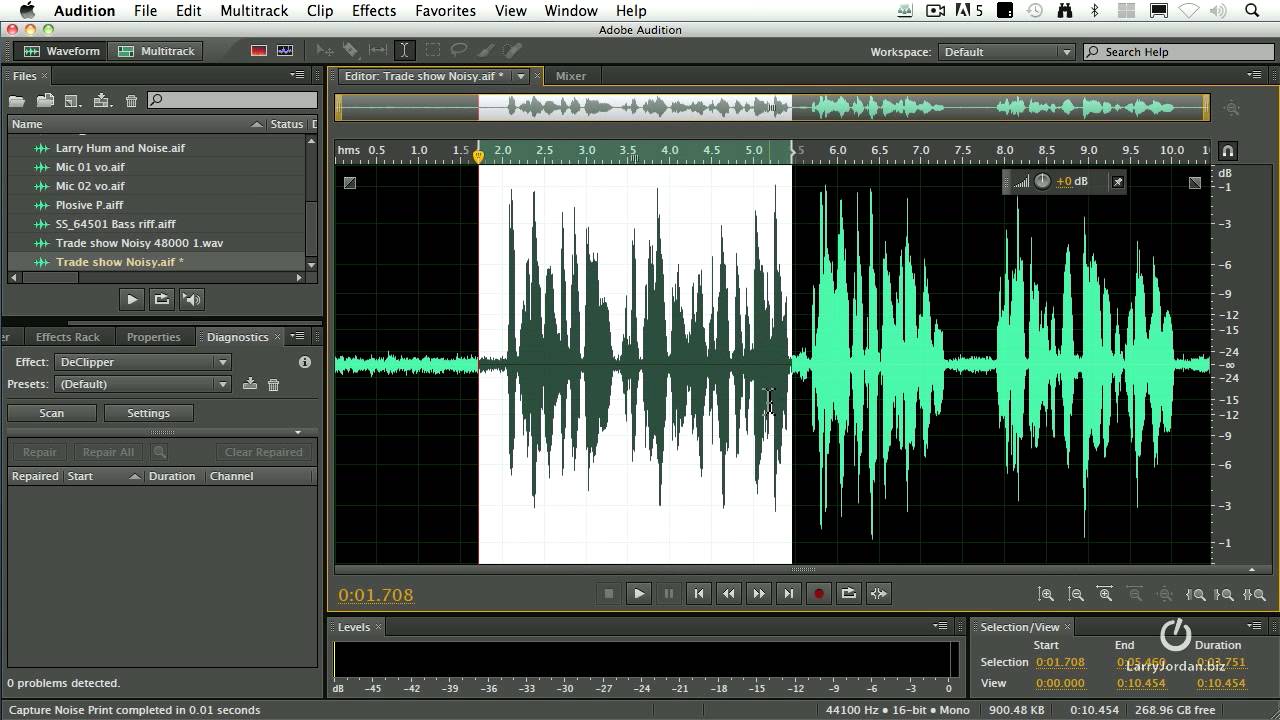Click Zoom In Amplitude icon
This screenshot has width=1280, height=720.
[1046, 594]
